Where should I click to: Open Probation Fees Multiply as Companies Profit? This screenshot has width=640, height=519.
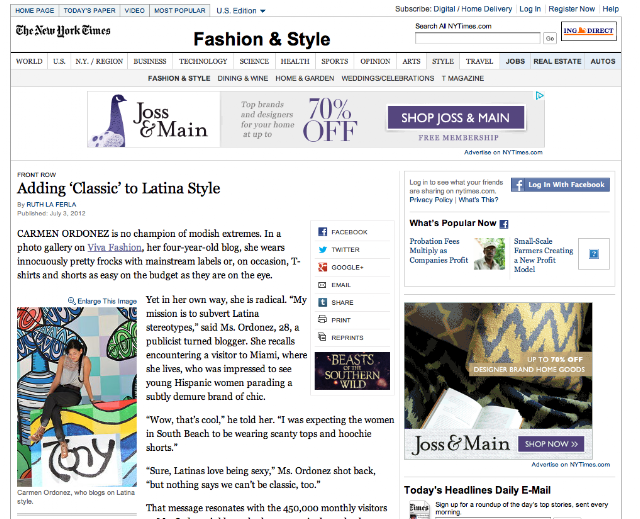[x=439, y=251]
